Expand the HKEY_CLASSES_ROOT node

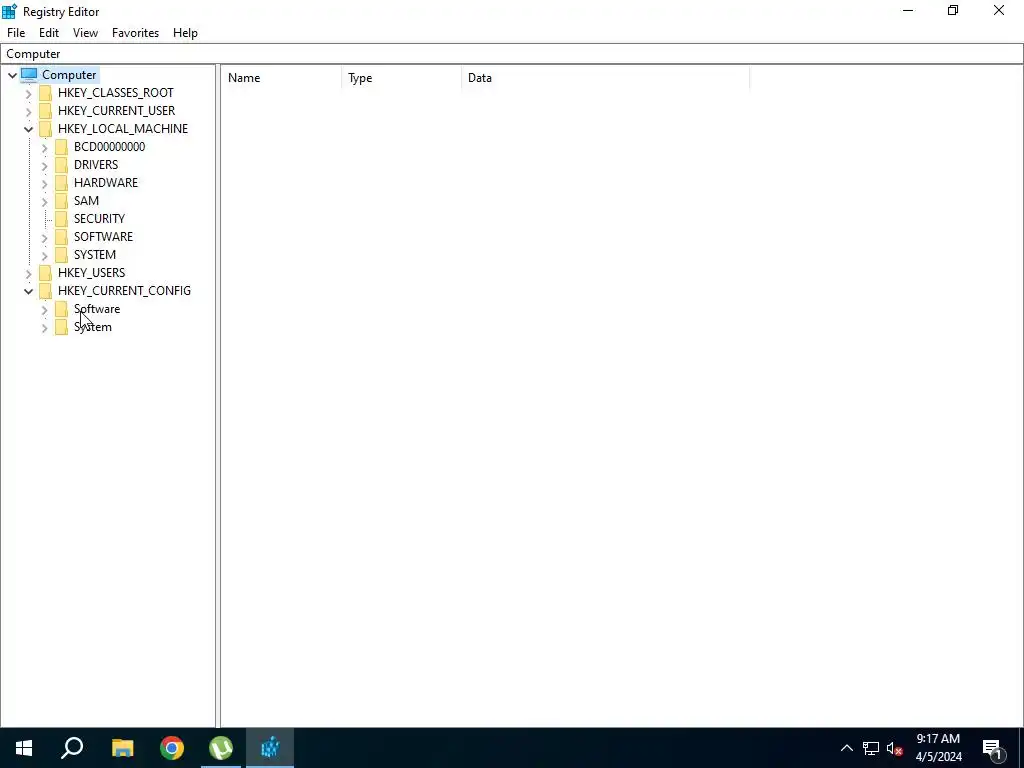point(28,93)
